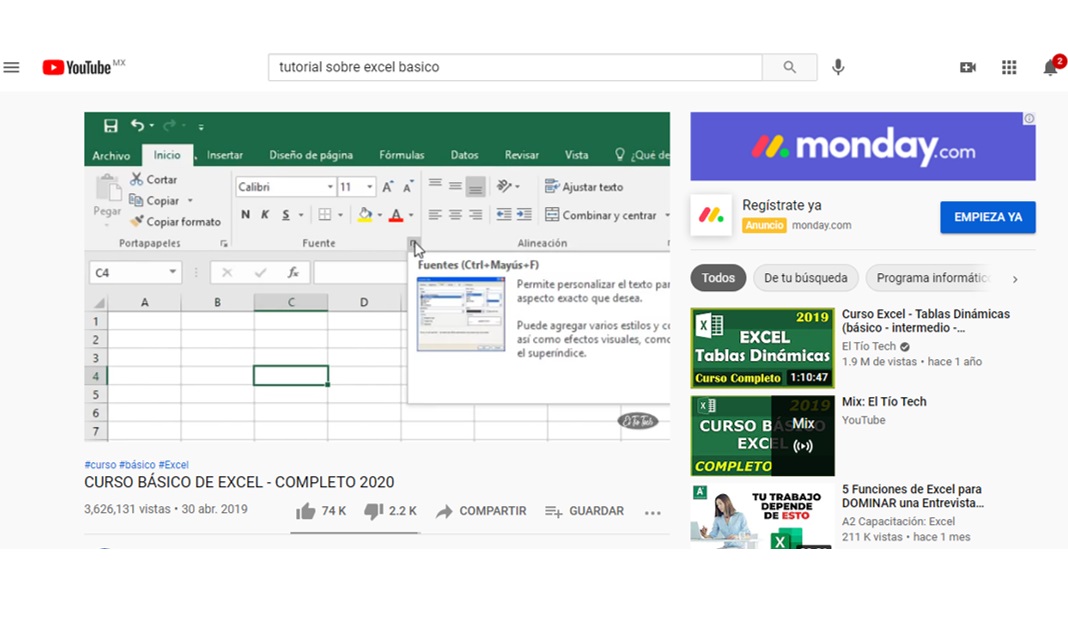1068x623 pixels.
Task: Open the El Tío Tech channel name
Action: [x=869, y=346]
